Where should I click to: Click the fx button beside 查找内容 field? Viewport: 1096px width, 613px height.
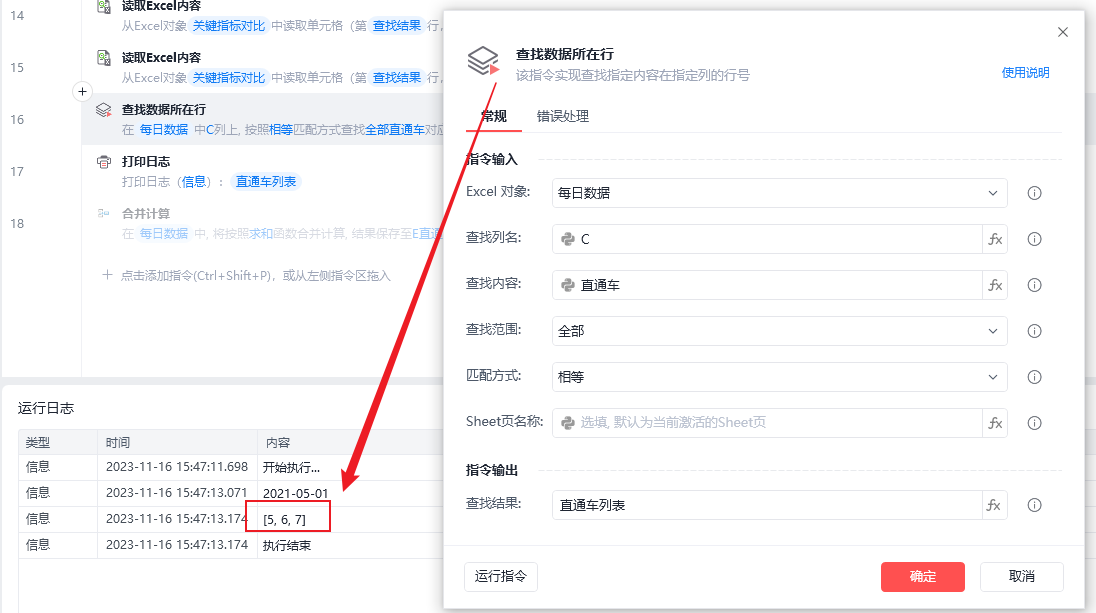coord(995,285)
